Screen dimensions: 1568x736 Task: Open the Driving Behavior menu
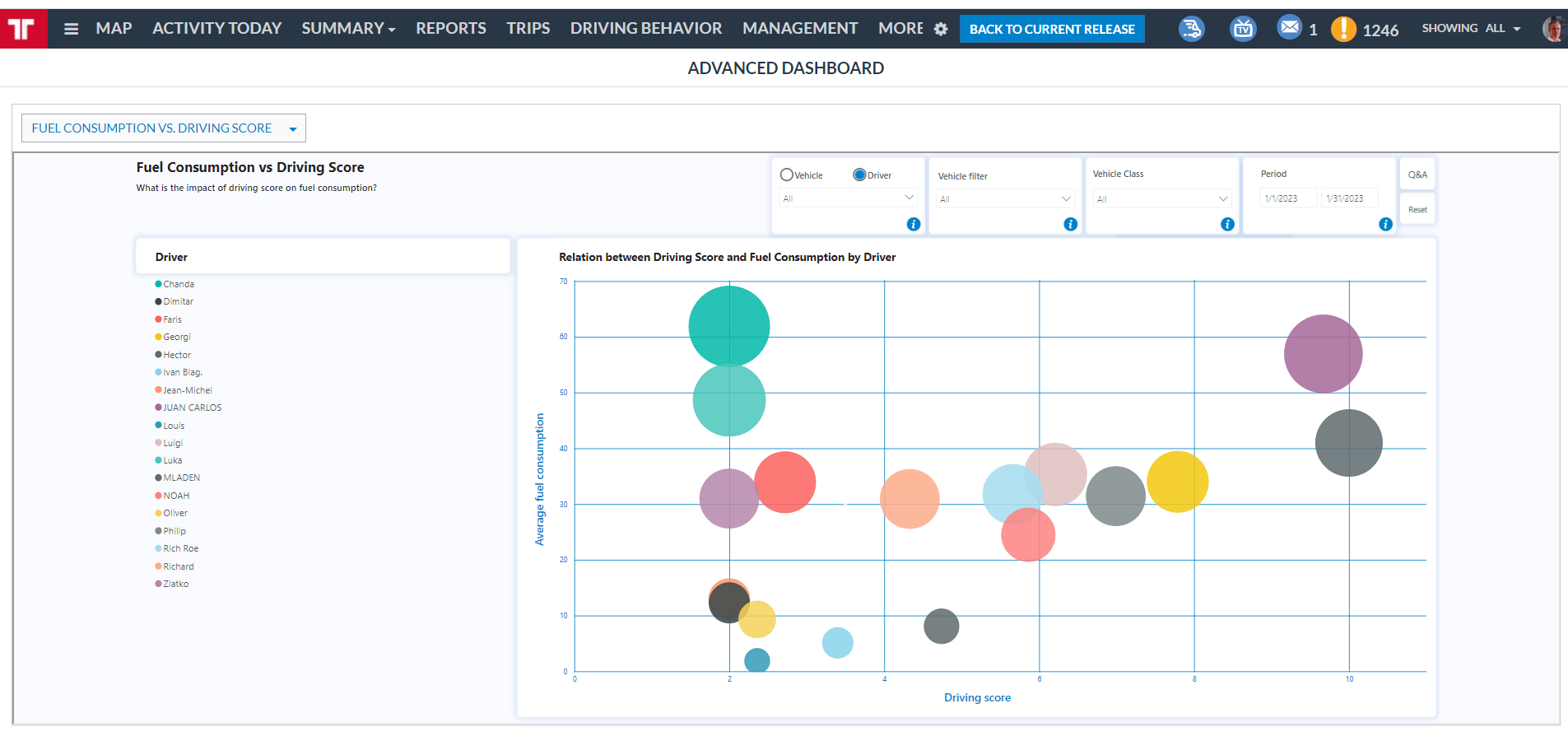pyautogui.click(x=645, y=29)
